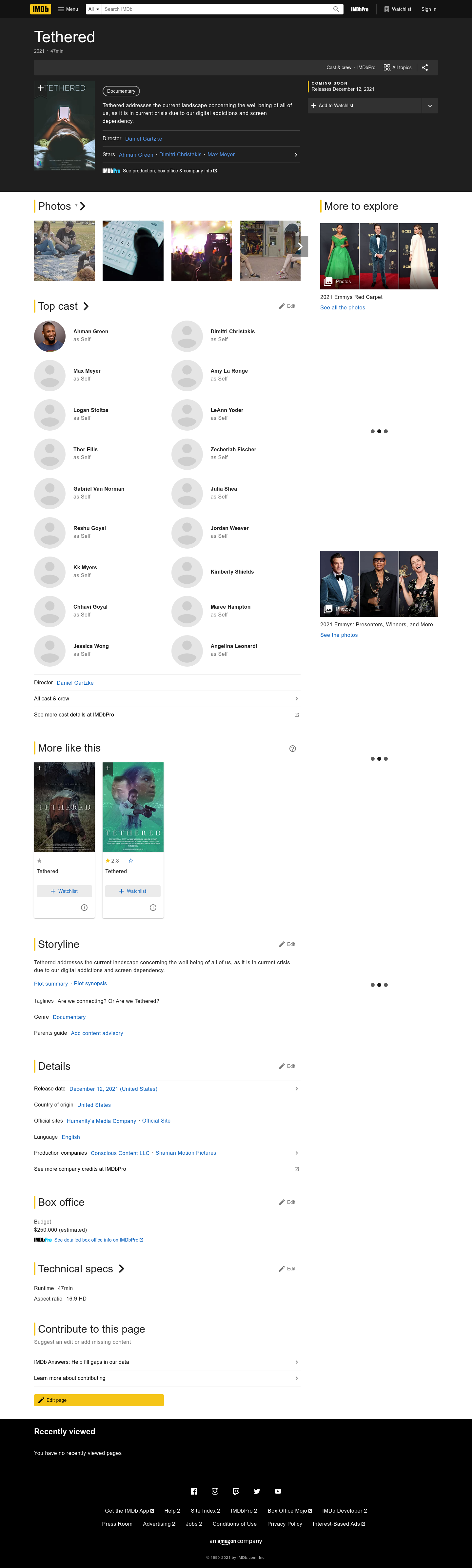
Task: Click Sign In
Action: [x=429, y=9]
